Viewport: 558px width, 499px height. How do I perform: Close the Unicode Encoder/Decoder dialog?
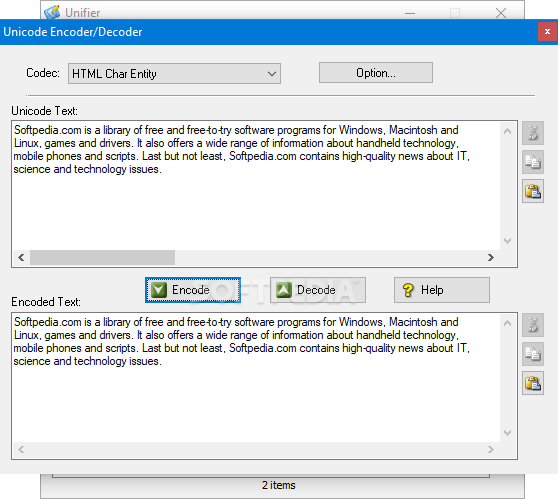tap(547, 32)
